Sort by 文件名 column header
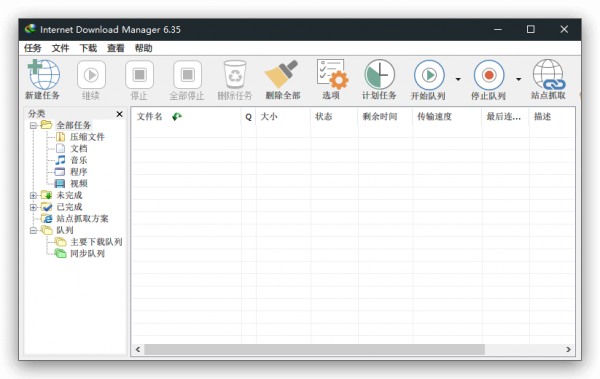 tap(186, 116)
